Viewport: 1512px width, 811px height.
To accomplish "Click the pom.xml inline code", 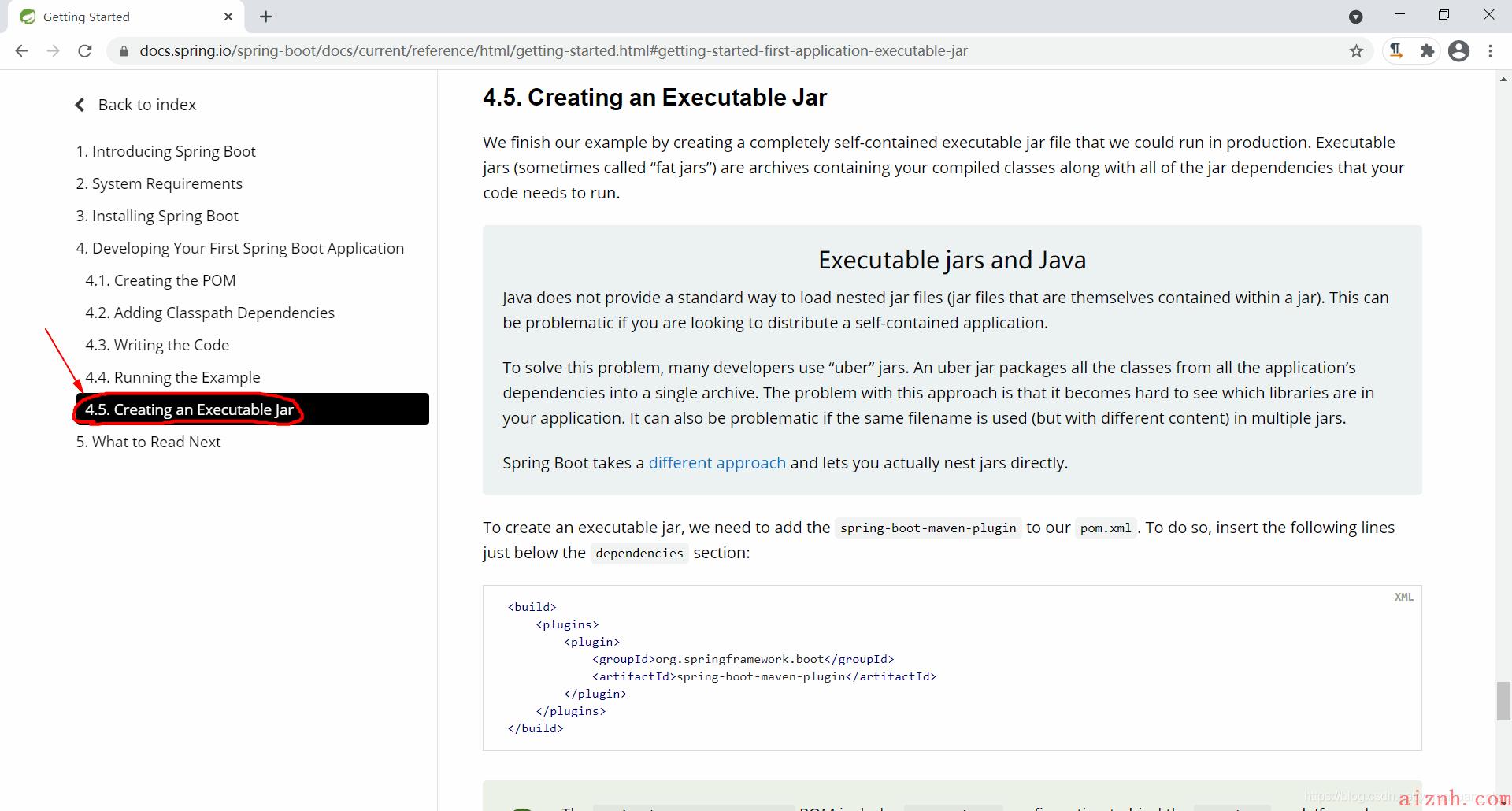I will tap(1106, 528).
